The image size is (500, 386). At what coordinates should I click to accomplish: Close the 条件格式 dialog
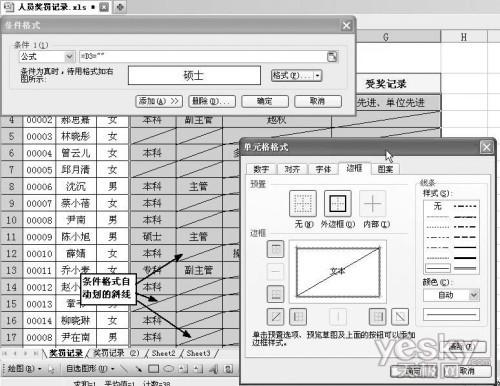click(347, 25)
